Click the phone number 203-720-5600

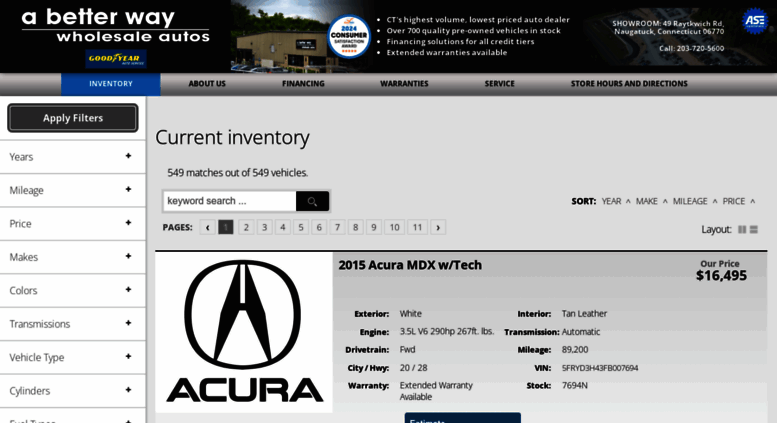tap(700, 49)
